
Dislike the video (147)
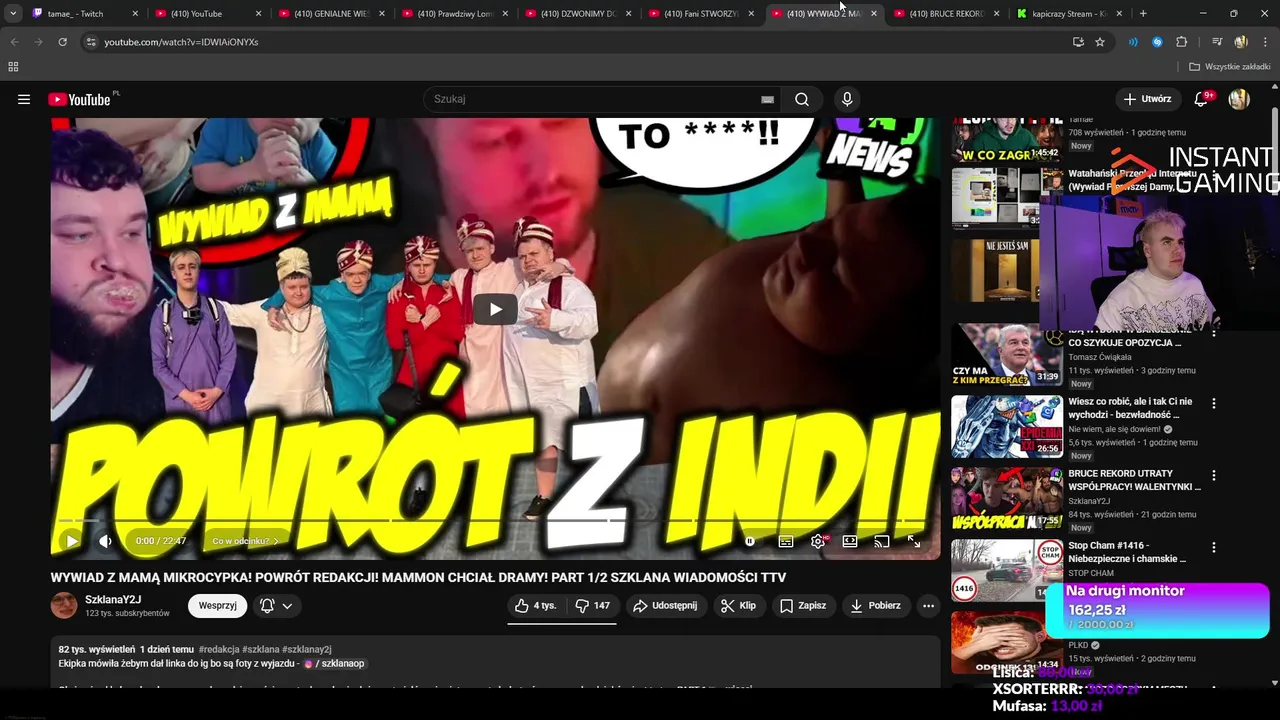pyautogui.click(x=592, y=606)
